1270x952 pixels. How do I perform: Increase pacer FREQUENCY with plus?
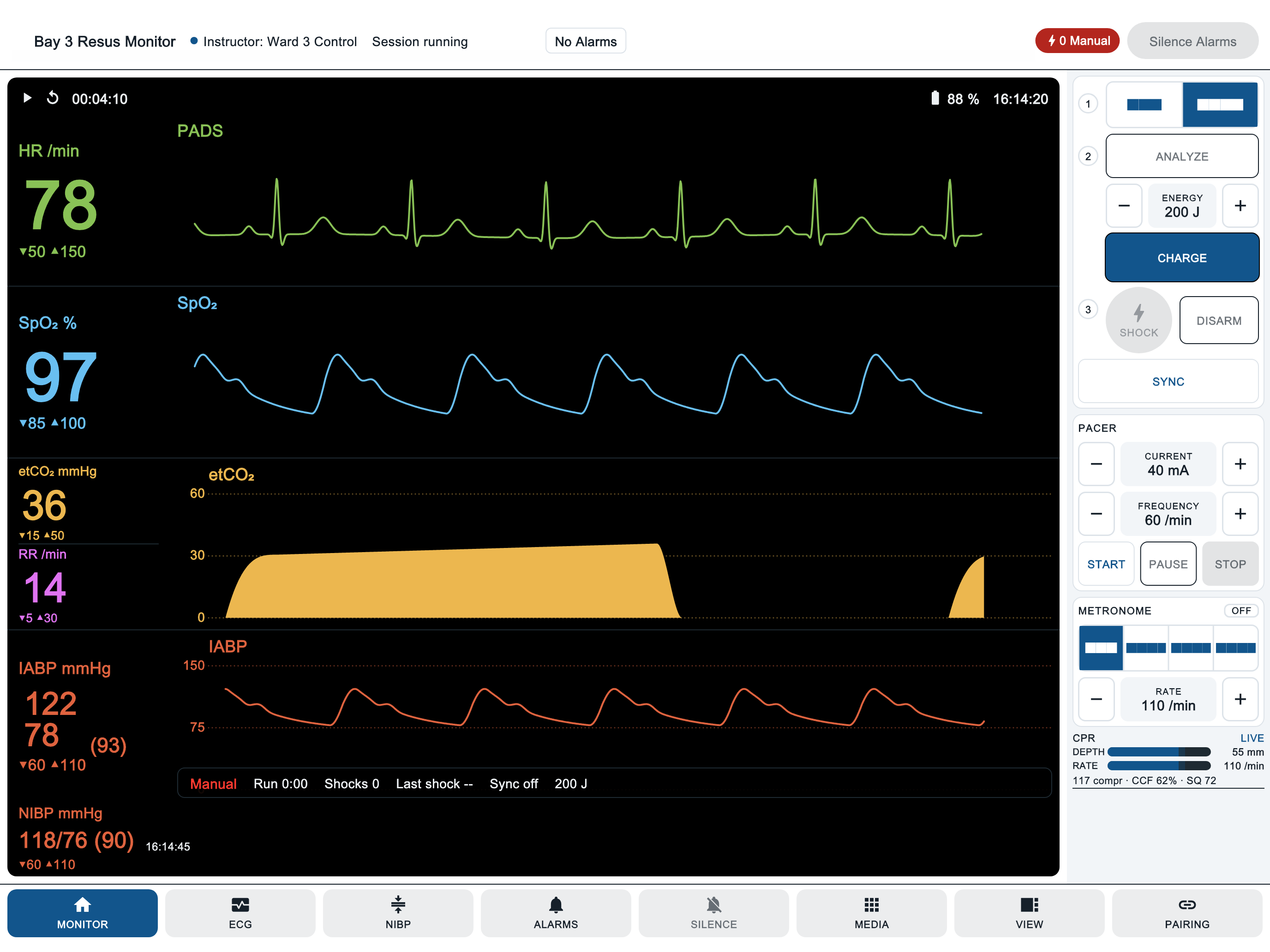[1240, 513]
